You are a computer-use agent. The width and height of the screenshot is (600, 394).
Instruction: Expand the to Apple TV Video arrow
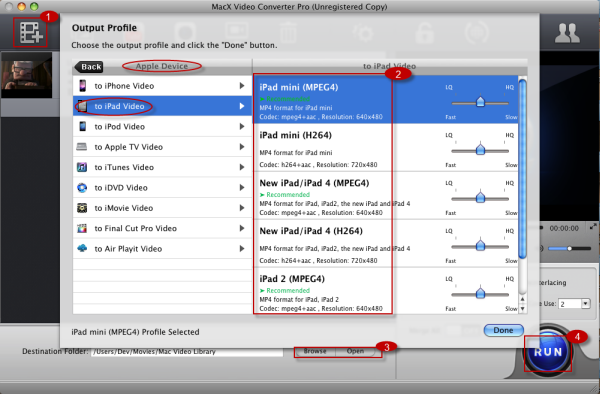242,147
